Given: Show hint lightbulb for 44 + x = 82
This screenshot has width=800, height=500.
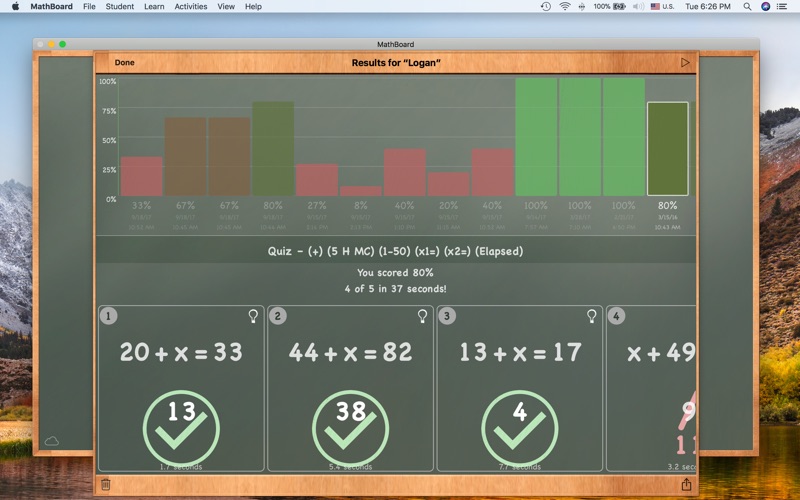Looking at the screenshot, I should point(422,316).
